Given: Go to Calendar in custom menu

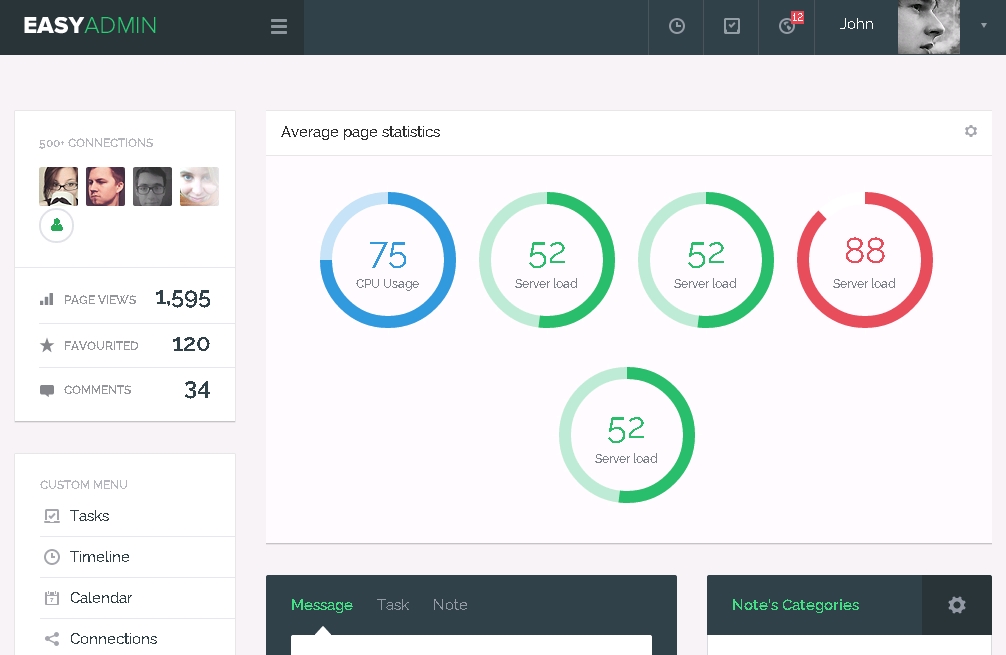Looking at the screenshot, I should click(100, 598).
